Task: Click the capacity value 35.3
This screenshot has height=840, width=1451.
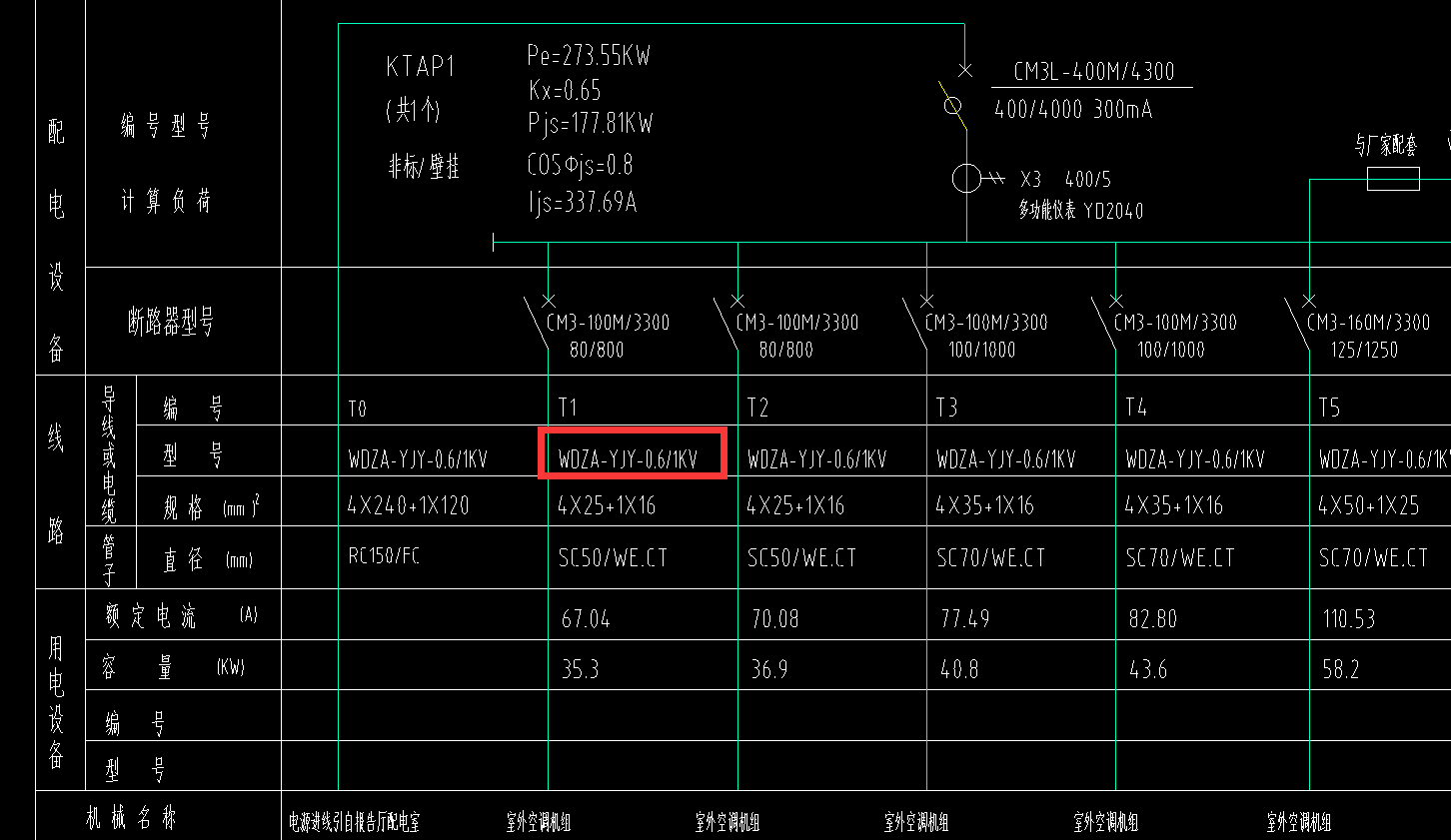Action: (580, 669)
